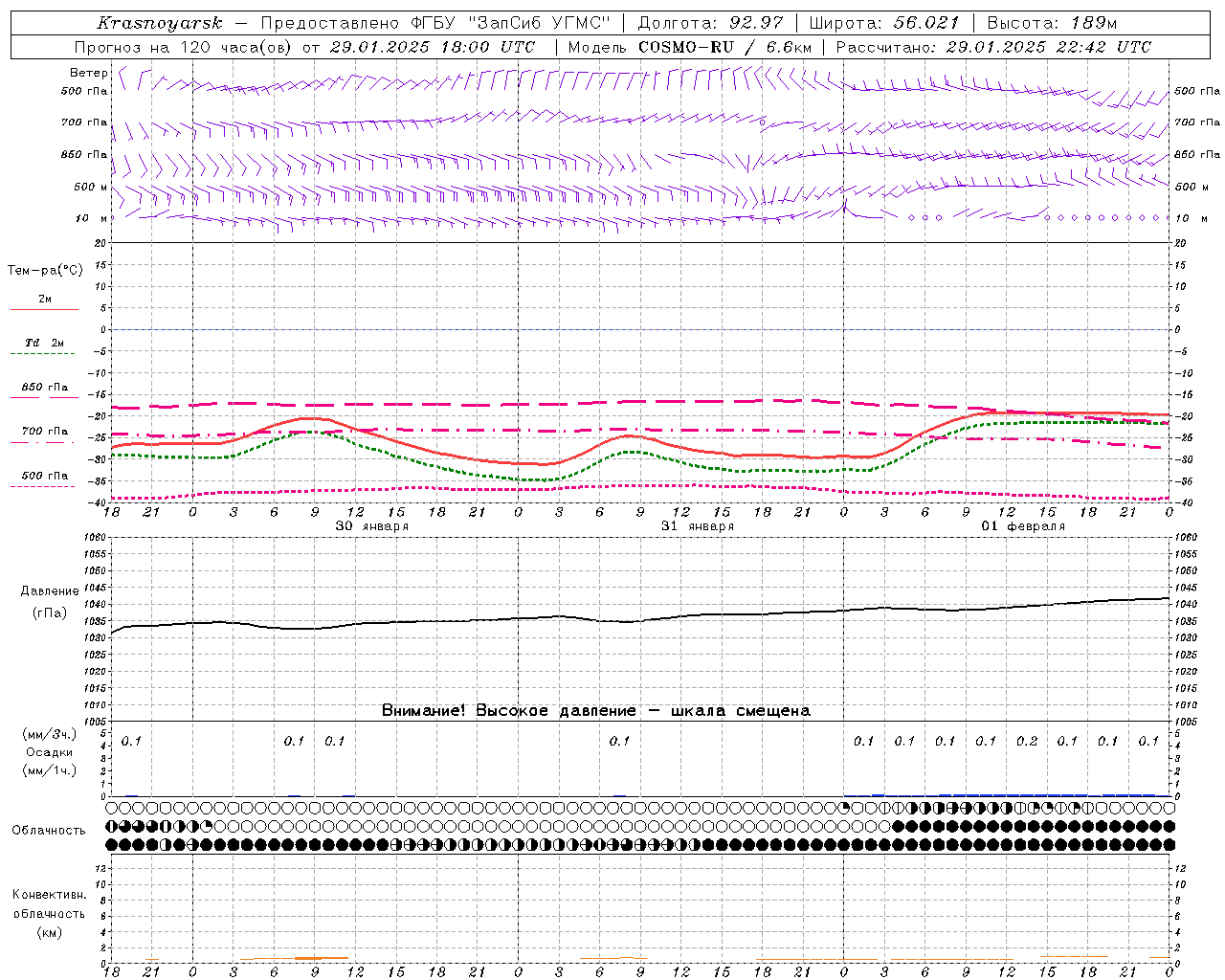Viewport: 1225px width, 980px height.
Task: Click the Осадки precipitation label
Action: click(x=50, y=752)
